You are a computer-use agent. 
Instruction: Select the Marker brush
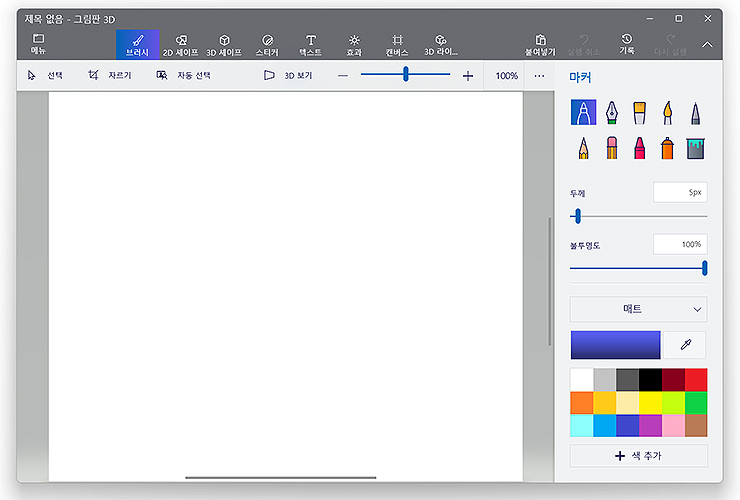[583, 112]
